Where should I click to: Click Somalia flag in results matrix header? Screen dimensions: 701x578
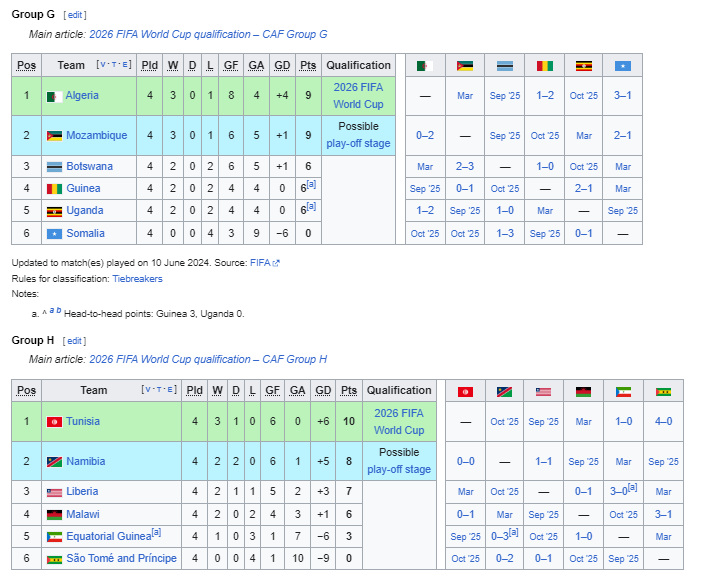pos(622,66)
